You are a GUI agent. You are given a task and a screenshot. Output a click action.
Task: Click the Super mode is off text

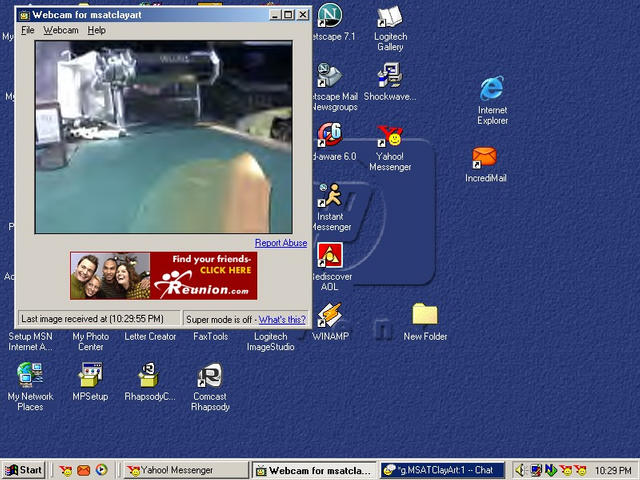[x=219, y=320]
